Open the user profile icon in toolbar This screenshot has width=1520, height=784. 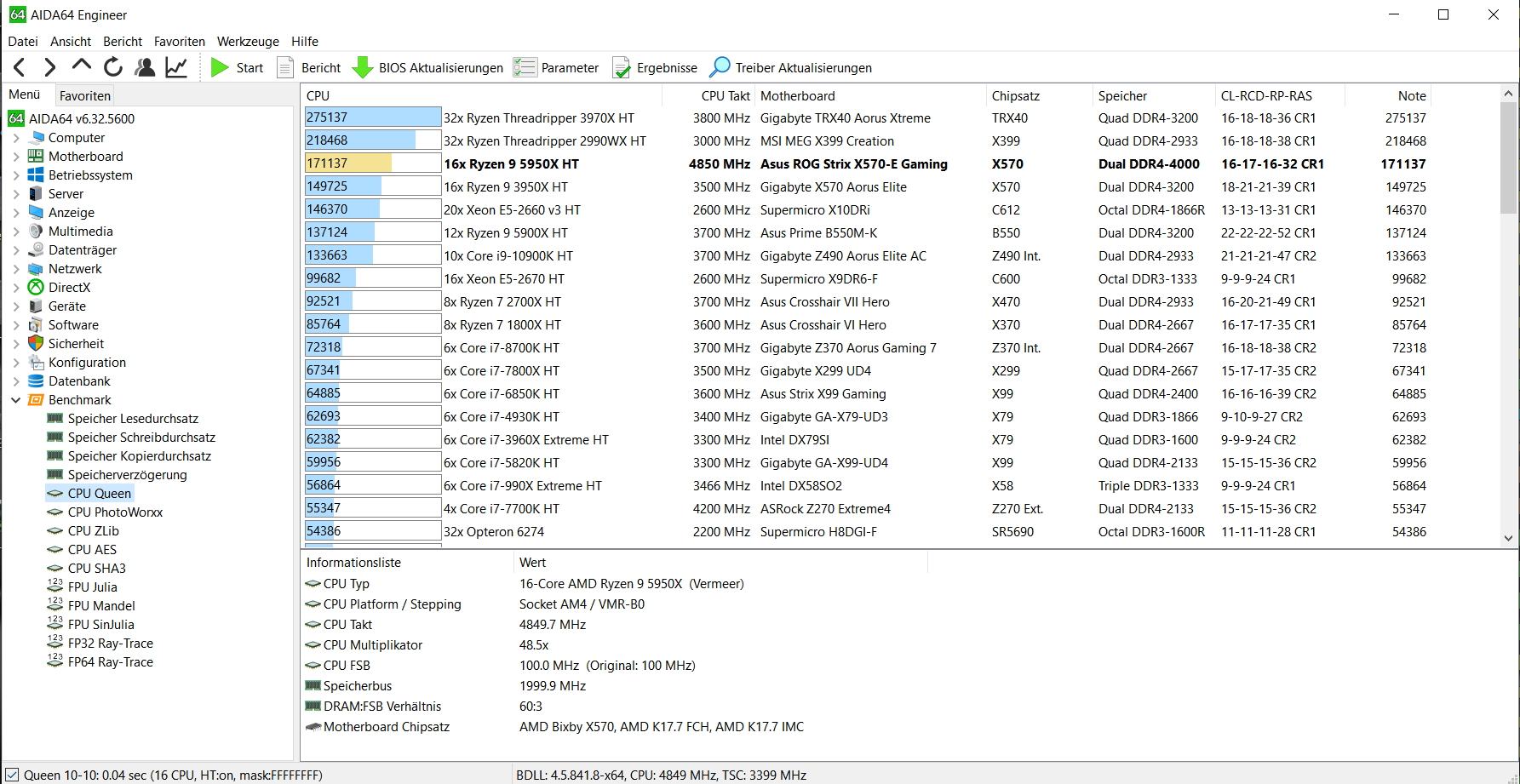145,67
